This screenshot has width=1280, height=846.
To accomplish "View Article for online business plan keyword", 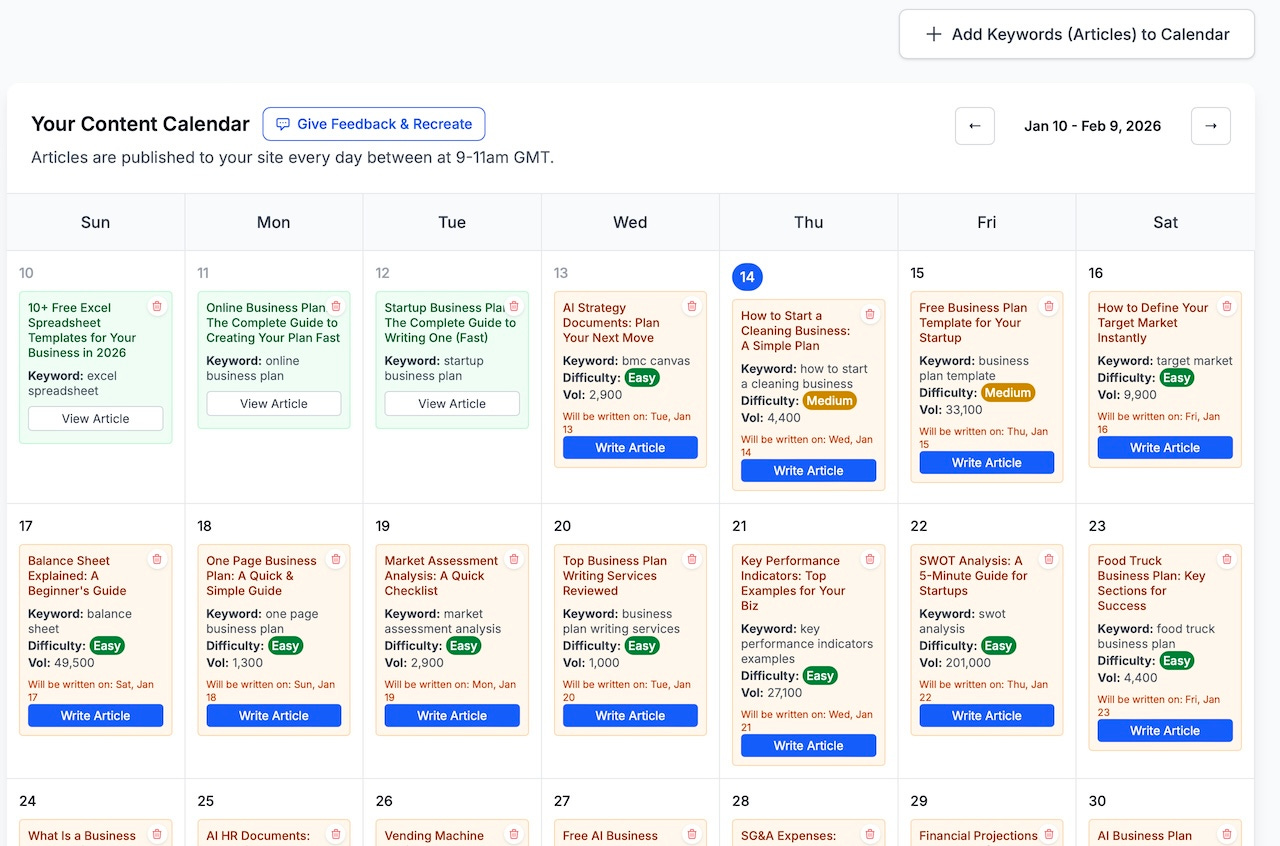I will click(274, 404).
